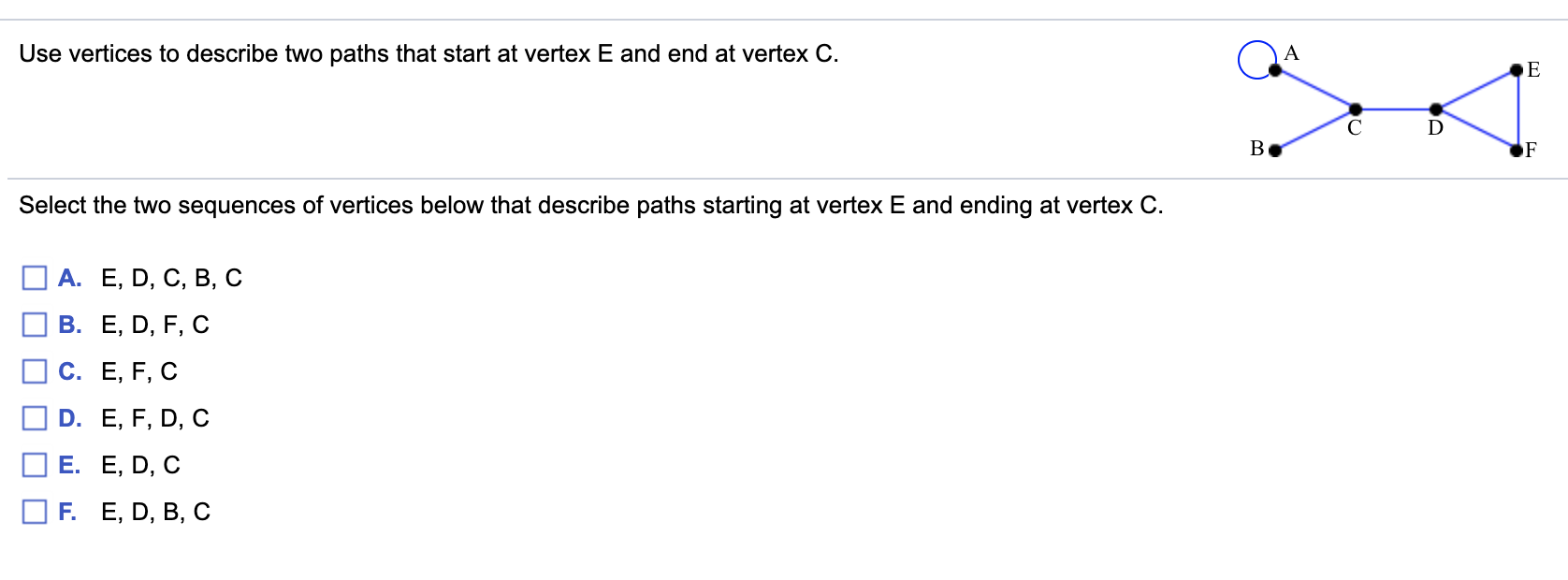Click vertex D in the graph diagram

tap(1435, 111)
